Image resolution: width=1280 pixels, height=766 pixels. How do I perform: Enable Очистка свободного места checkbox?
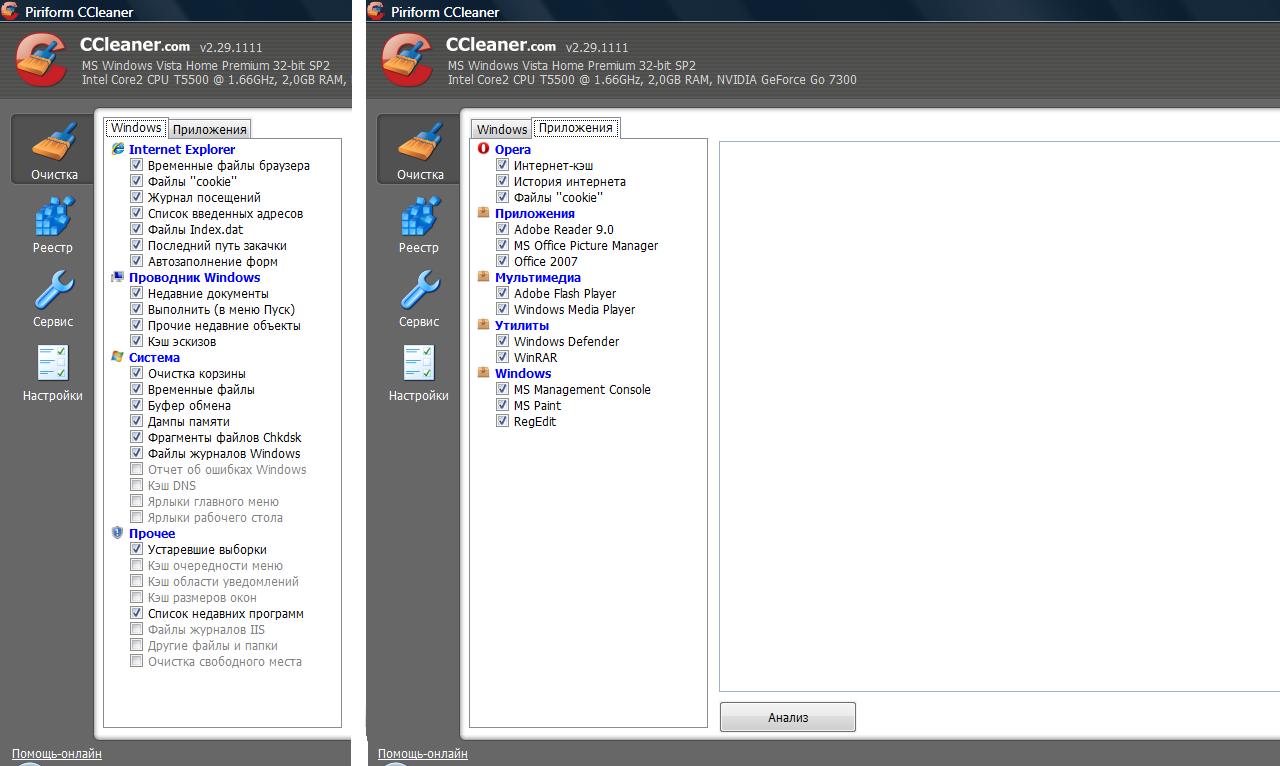(137, 661)
